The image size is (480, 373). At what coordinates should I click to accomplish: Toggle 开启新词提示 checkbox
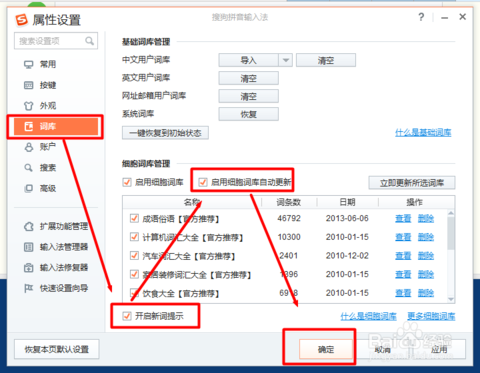[x=127, y=316]
